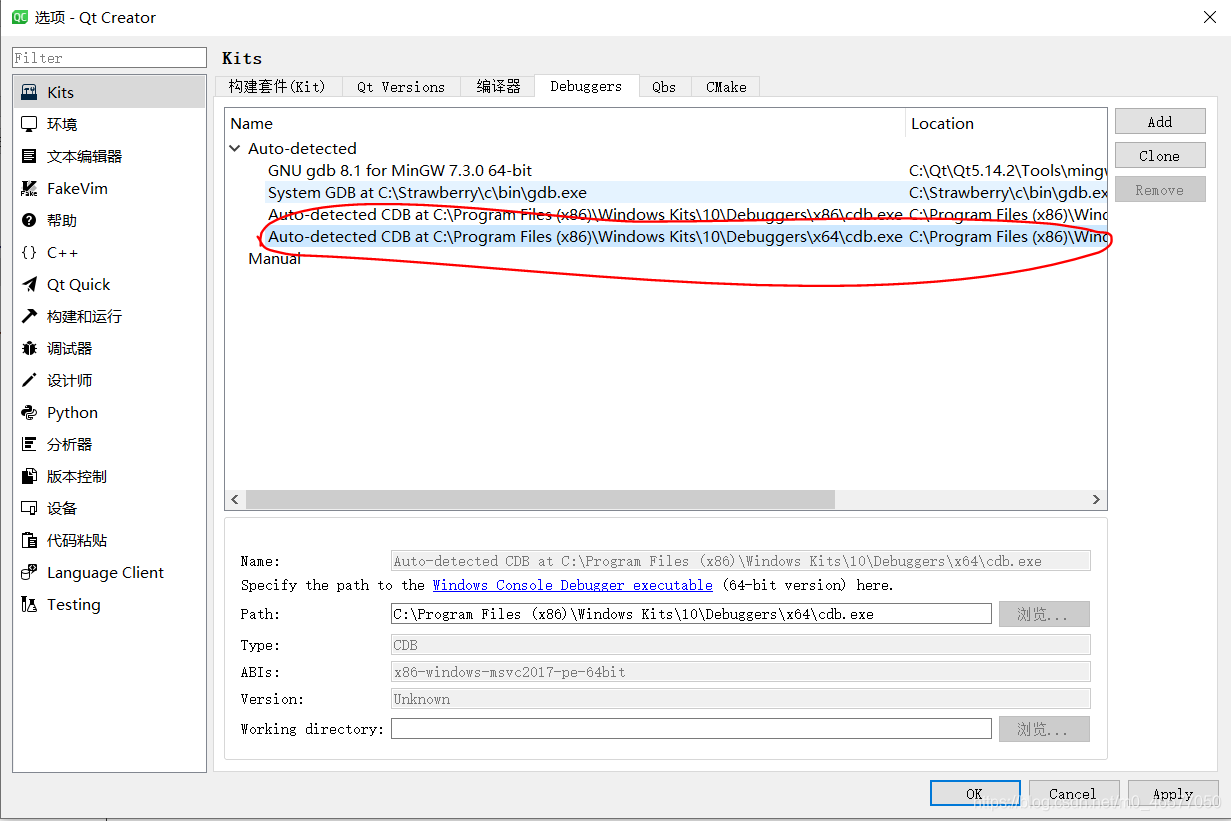Click the Qt Creator title bar logo
The image size is (1231, 821).
click(20, 17)
